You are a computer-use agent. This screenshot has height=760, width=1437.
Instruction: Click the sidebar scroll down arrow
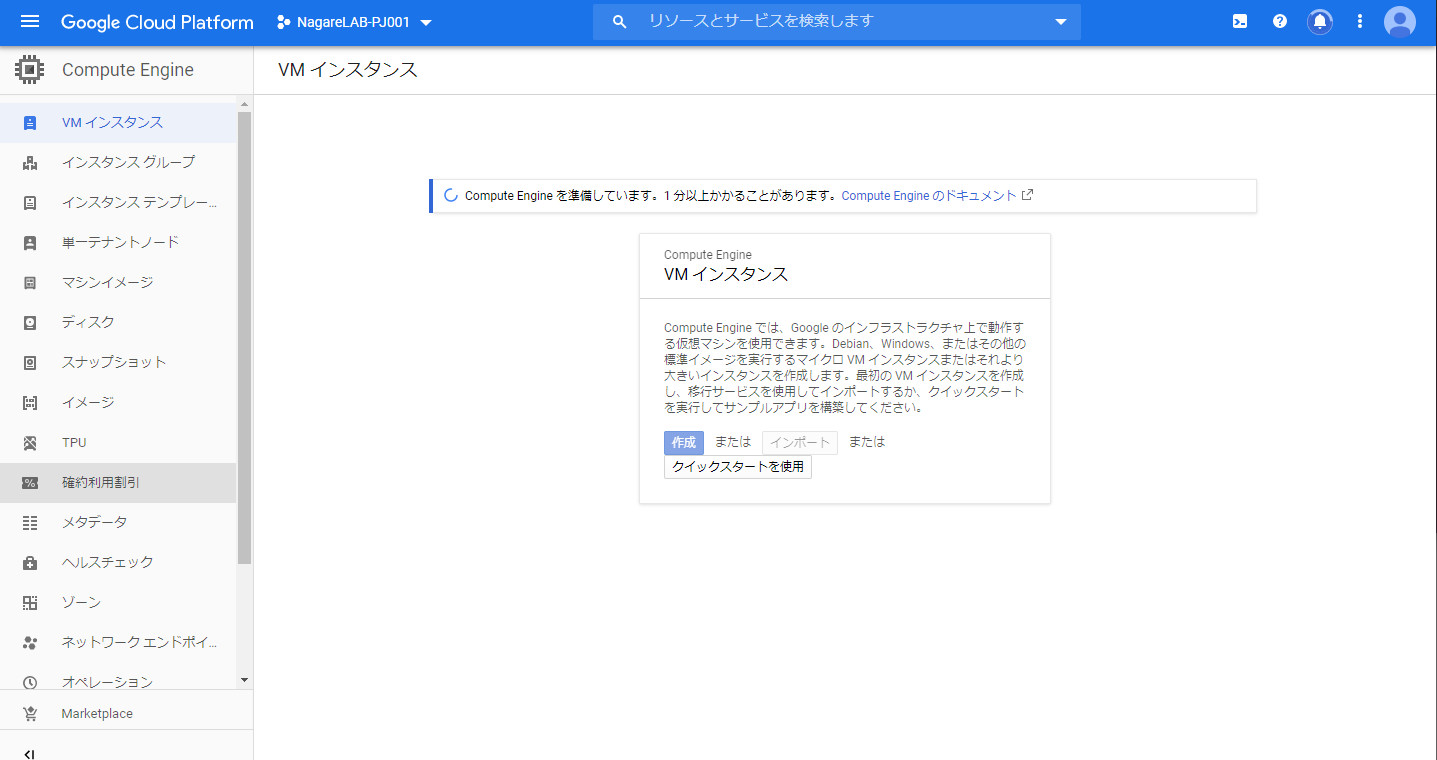pyautogui.click(x=245, y=680)
